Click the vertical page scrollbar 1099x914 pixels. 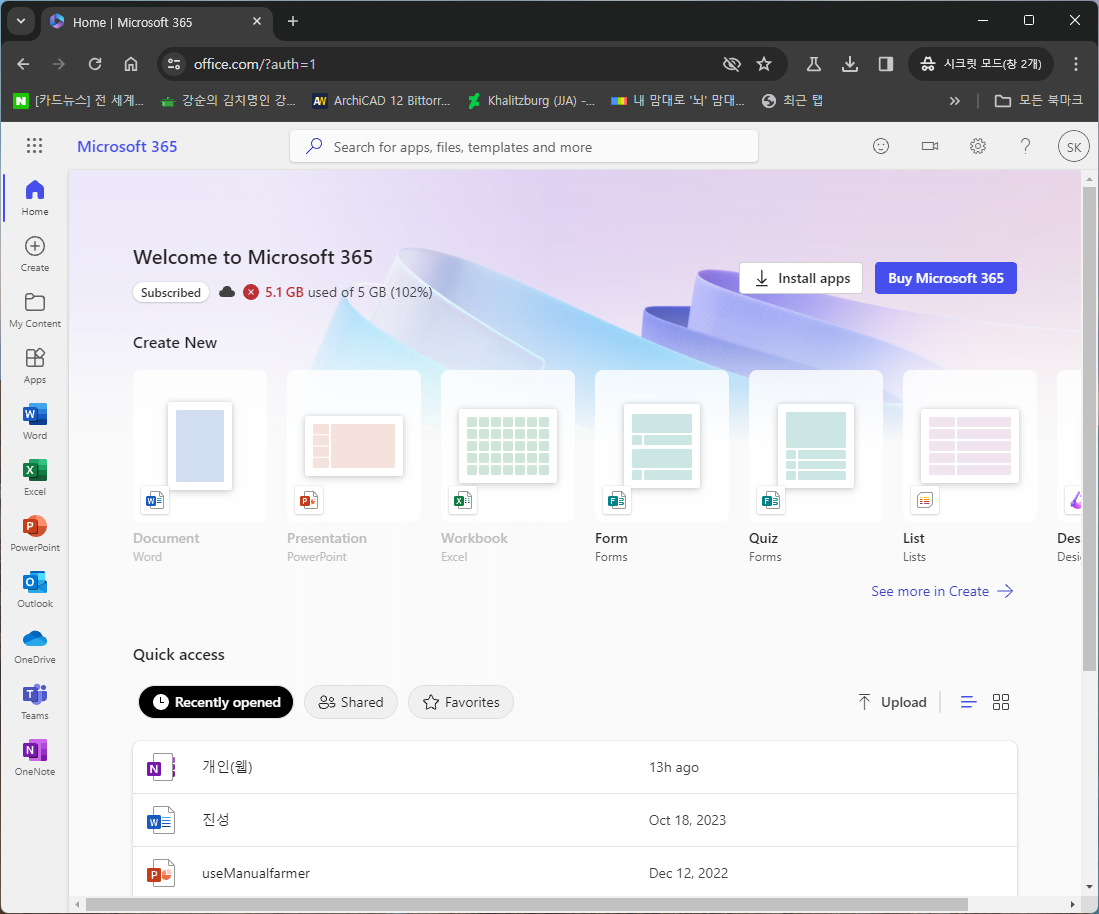coord(1089,429)
